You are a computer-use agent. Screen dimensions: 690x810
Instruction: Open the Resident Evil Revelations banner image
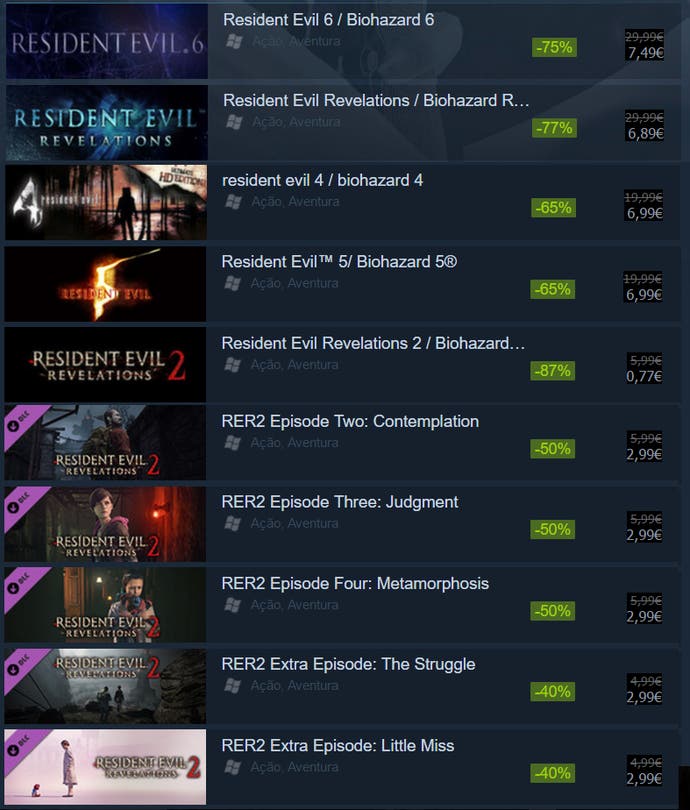tap(107, 122)
